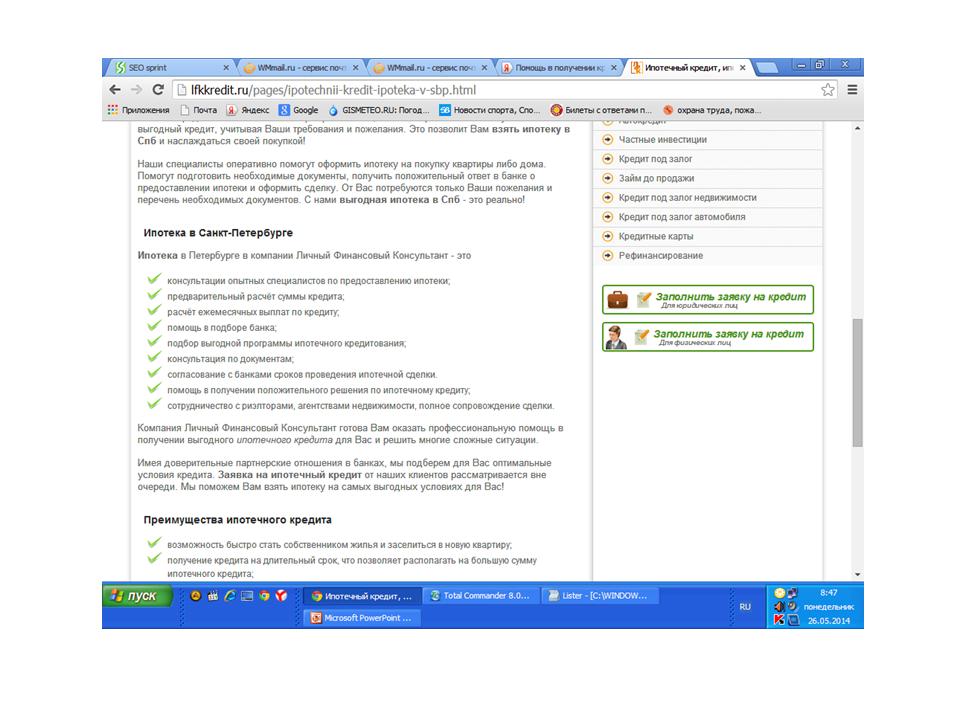Click the businessman icon in the application banner

point(616,337)
